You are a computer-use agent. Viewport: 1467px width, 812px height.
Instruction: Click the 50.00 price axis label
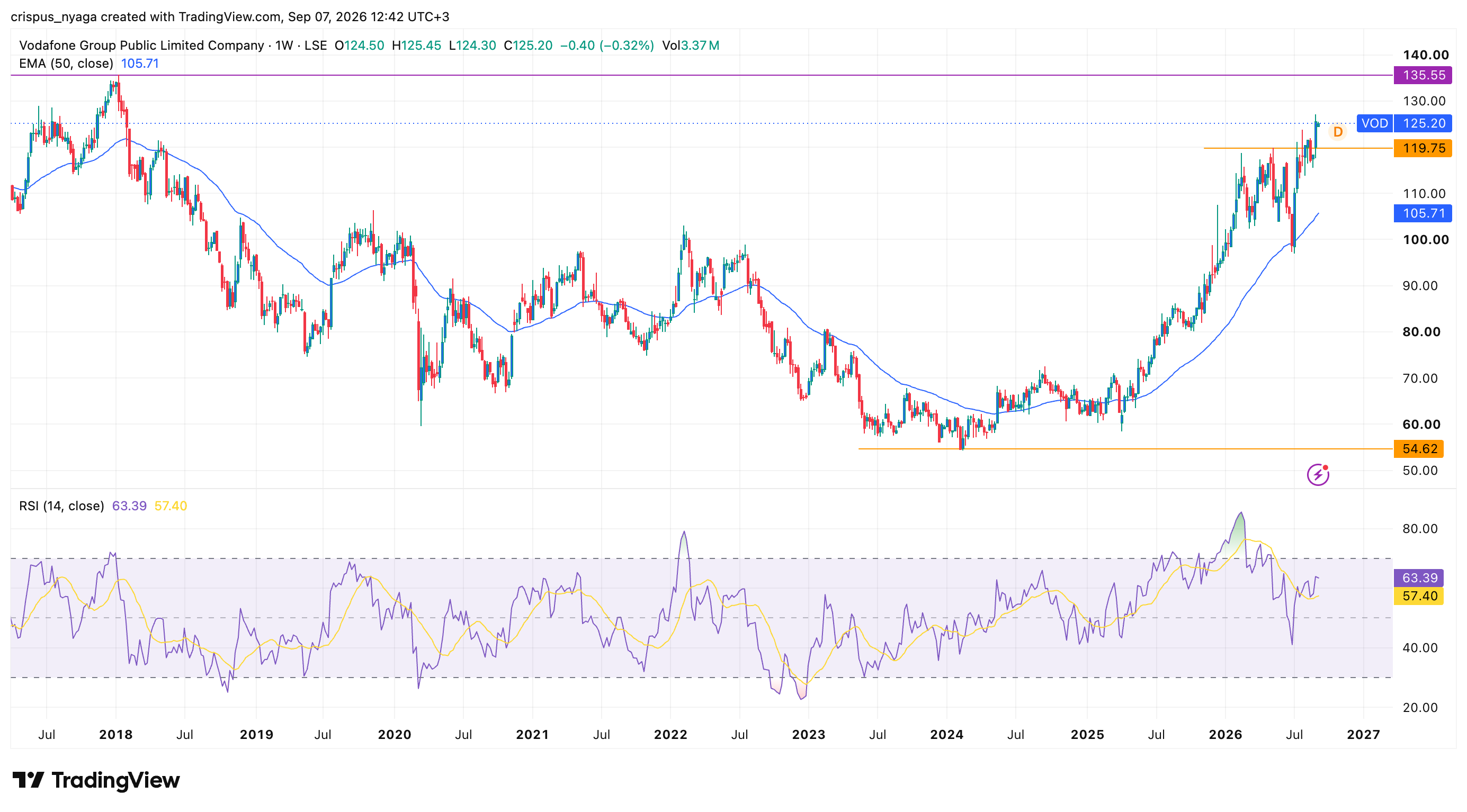(1420, 471)
